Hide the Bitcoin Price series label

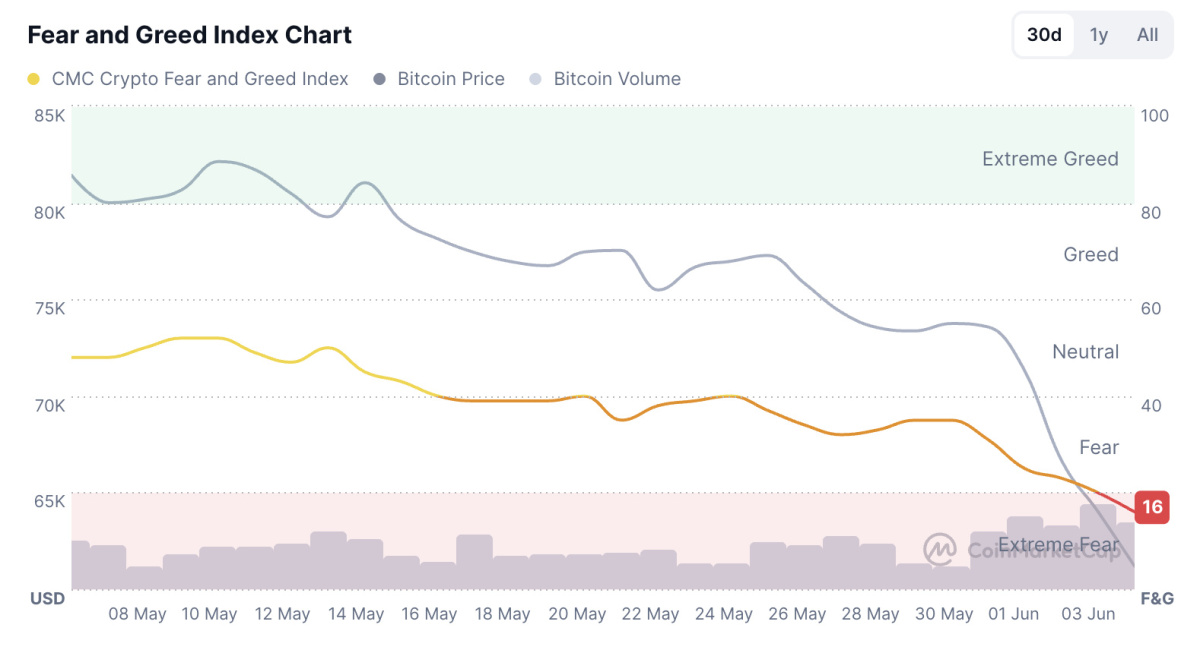451,79
